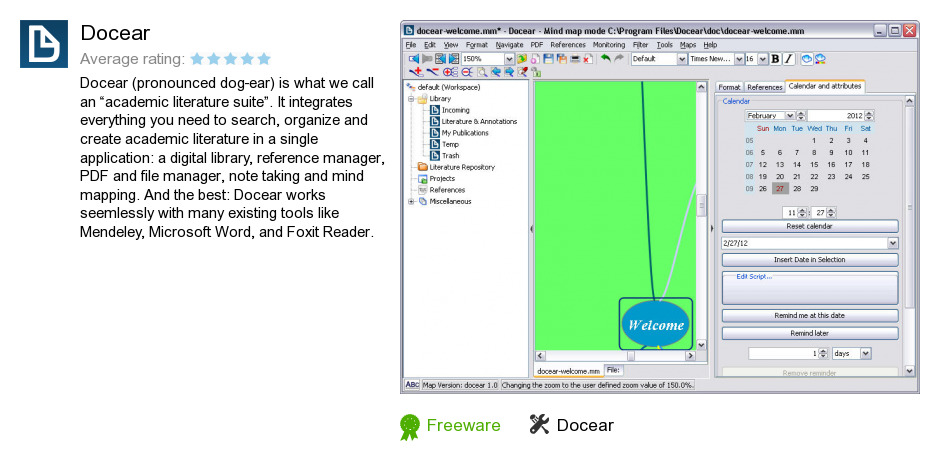
Task: Click the greyed-out forward arrow toolbar icon
Action: (x=427, y=59)
